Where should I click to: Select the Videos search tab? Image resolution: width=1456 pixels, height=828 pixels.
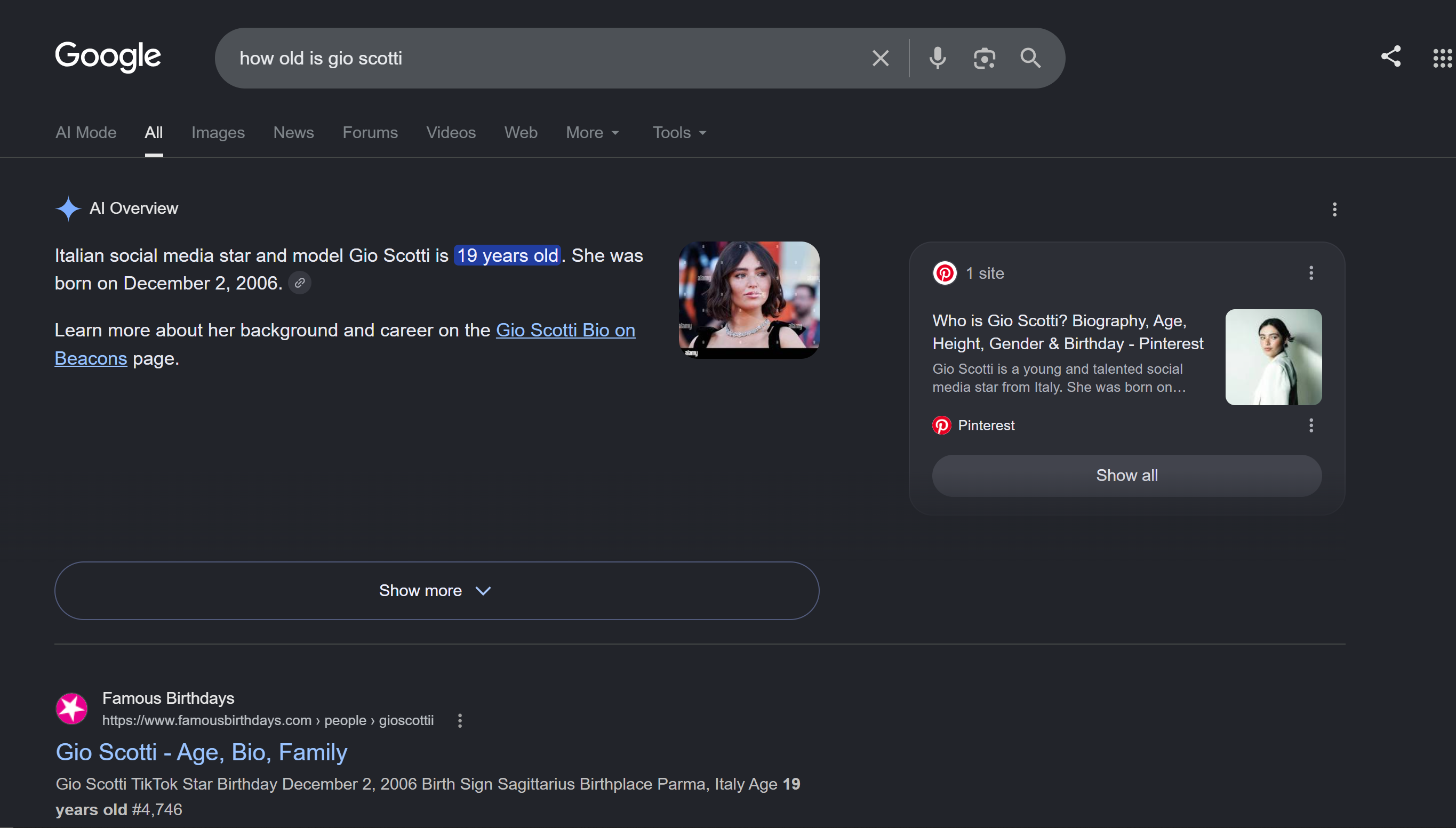pyautogui.click(x=451, y=133)
